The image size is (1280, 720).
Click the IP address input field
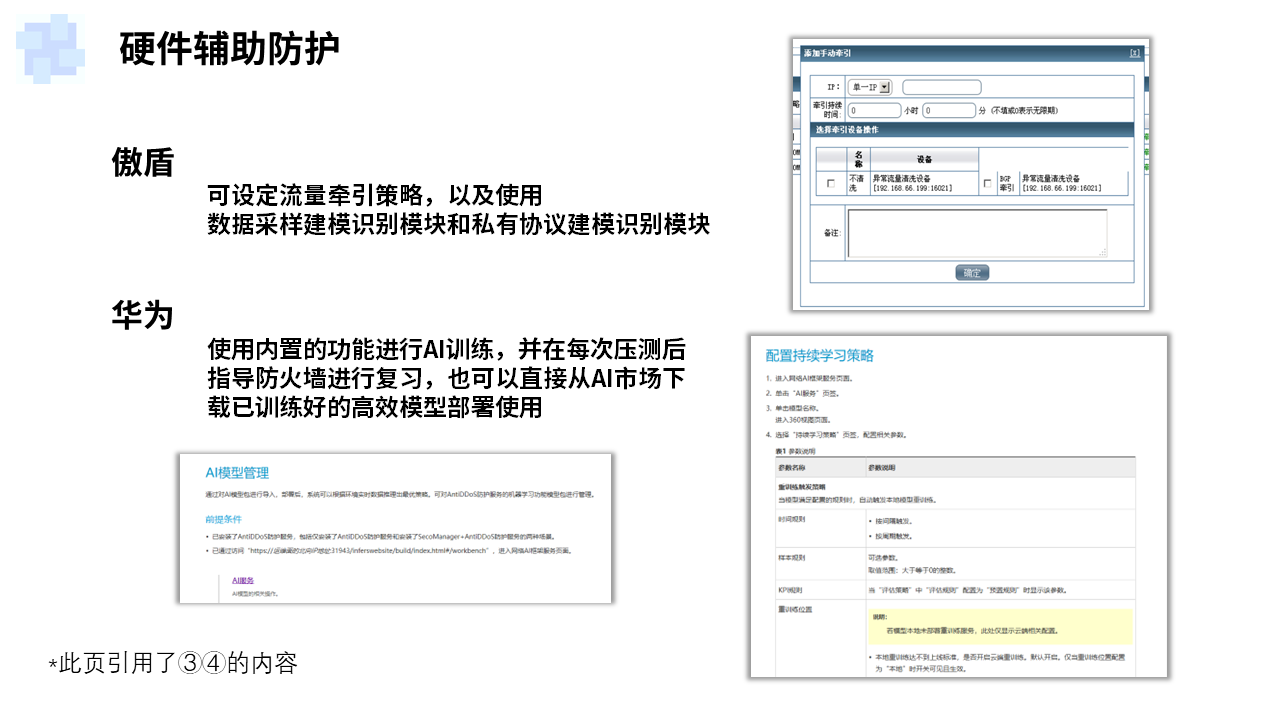[941, 88]
